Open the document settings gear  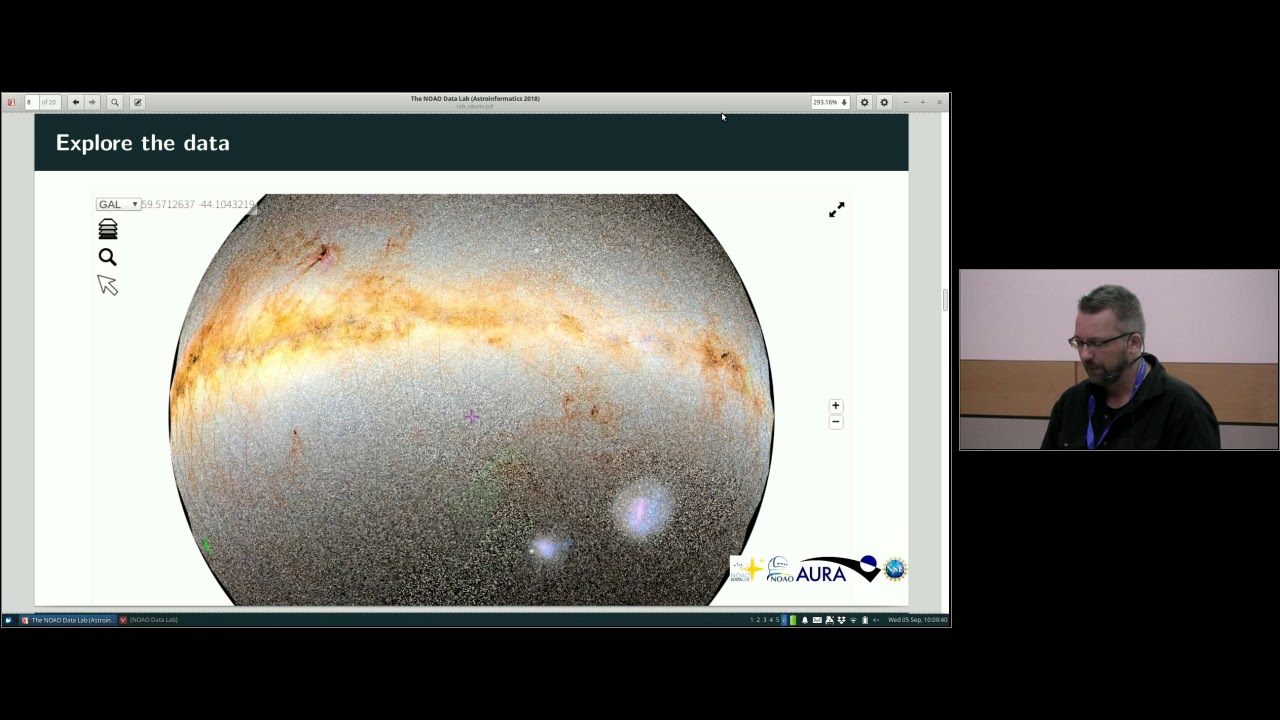(865, 102)
